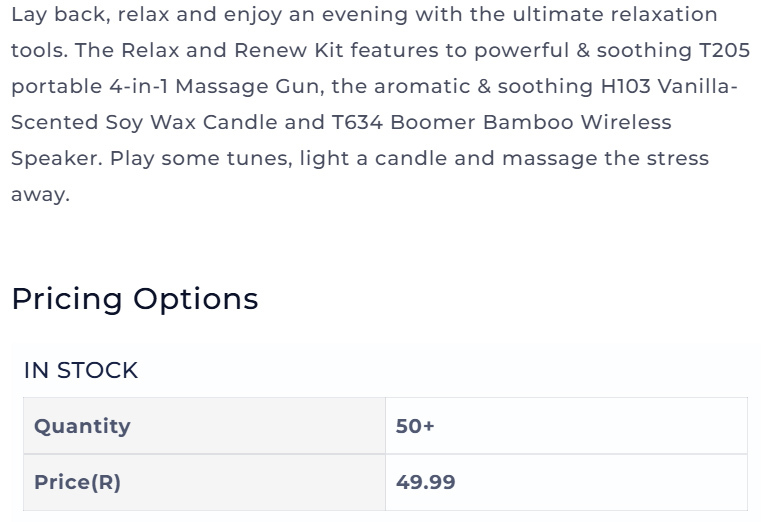The height and width of the screenshot is (522, 777).
Task: Click the Boomer Bamboo Wireless text
Action: pos(531,122)
